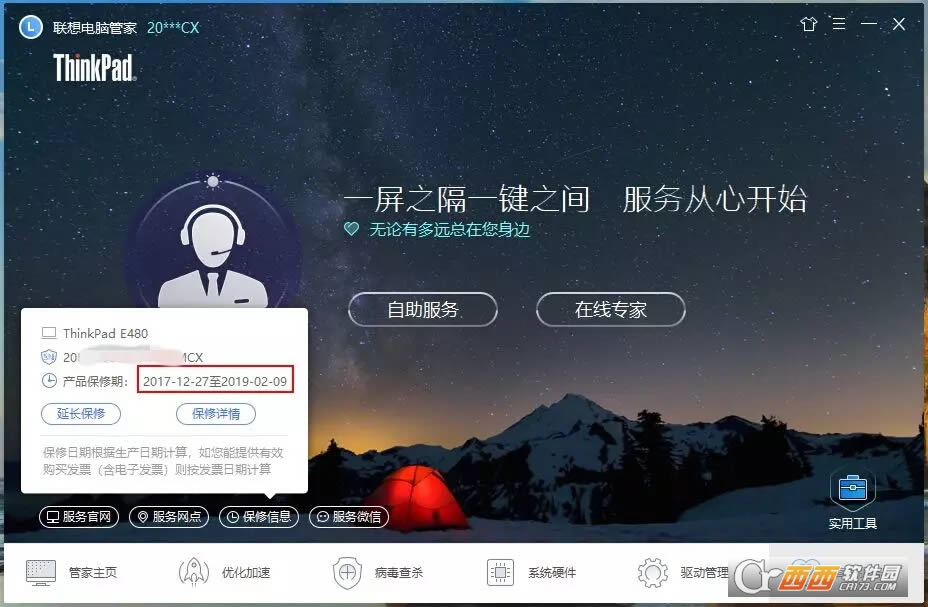Click the ThinkPad brand logo
Screen dimensions: 928x607
coord(95,67)
